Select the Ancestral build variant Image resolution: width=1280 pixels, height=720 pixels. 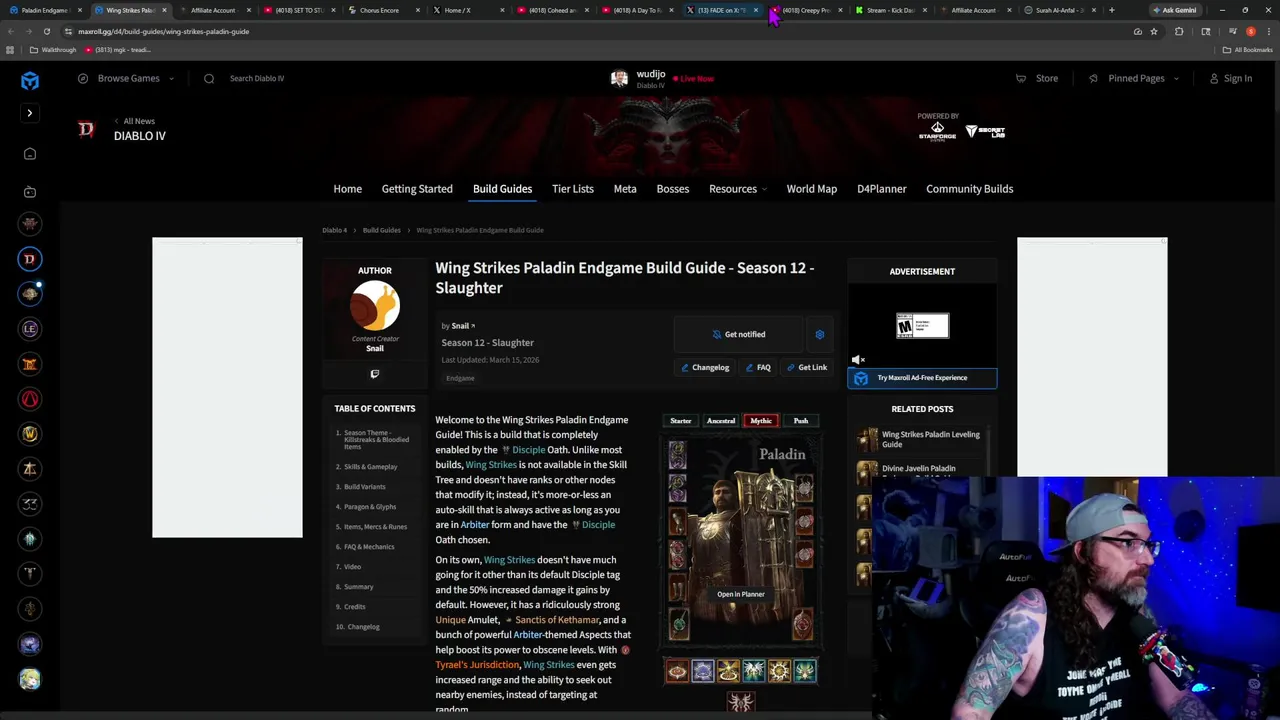tap(721, 421)
